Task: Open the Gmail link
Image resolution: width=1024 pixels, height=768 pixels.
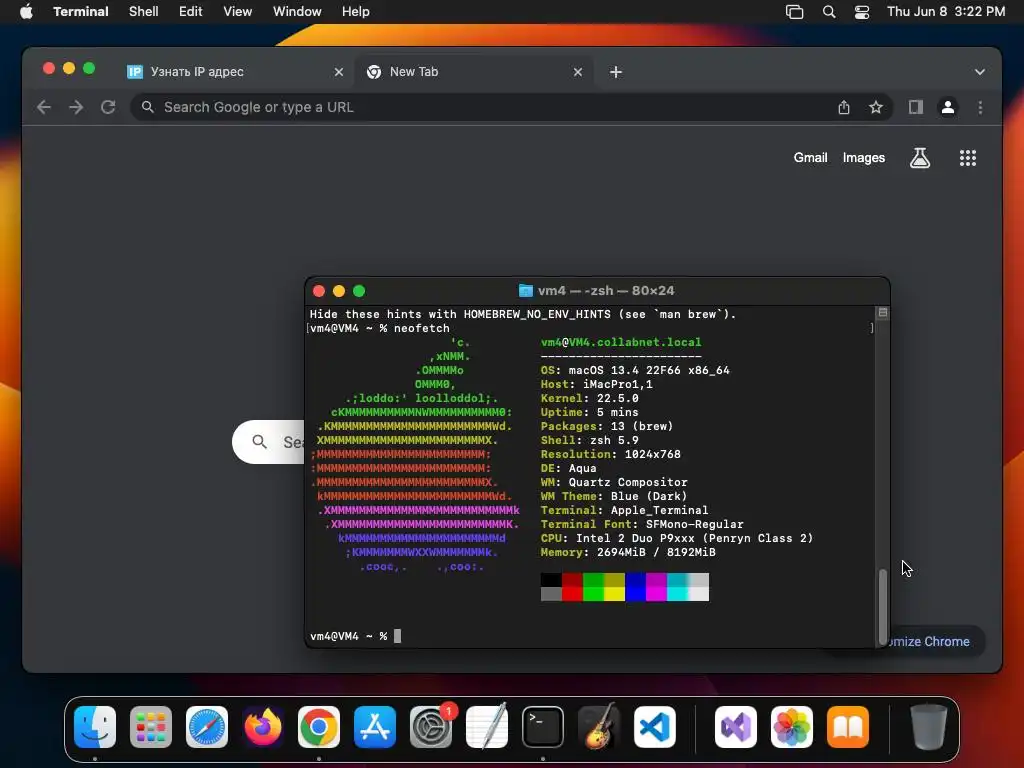Action: 810,157
